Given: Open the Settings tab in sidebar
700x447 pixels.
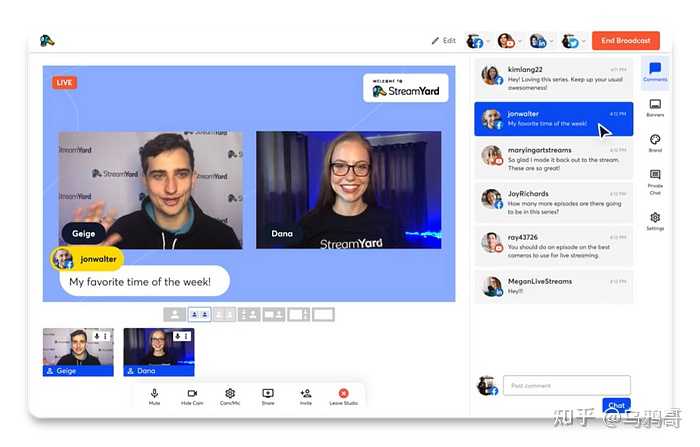Looking at the screenshot, I should (655, 221).
